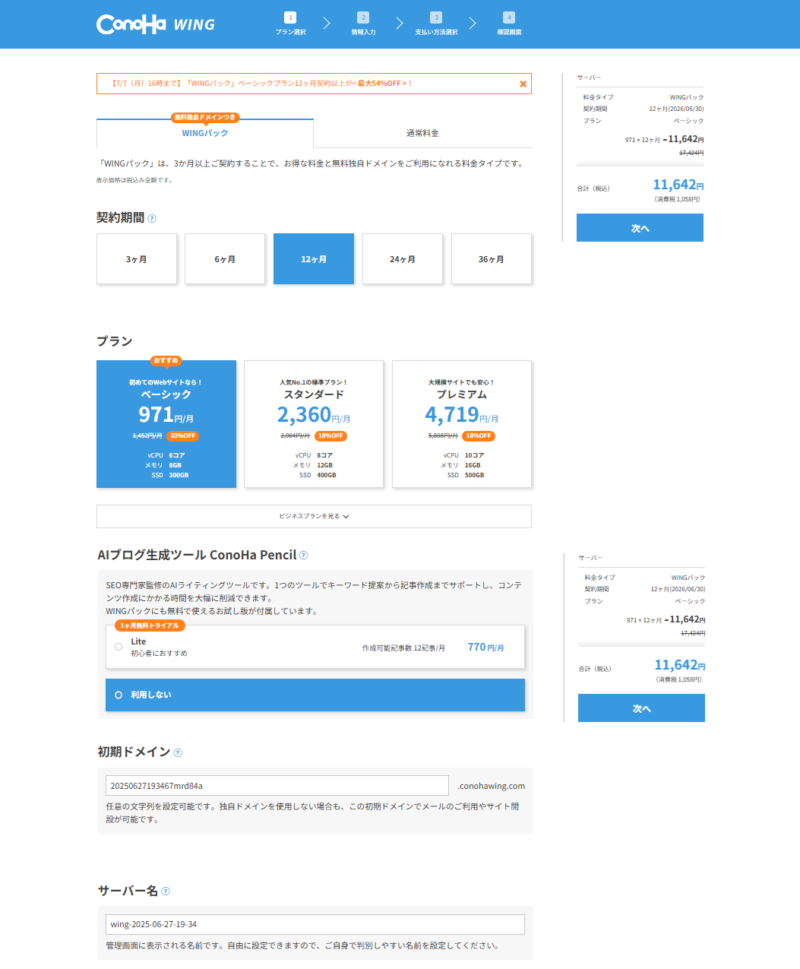Click step 1 プラン選択 indicator
The width and height of the screenshot is (800, 969).
pyautogui.click(x=290, y=23)
